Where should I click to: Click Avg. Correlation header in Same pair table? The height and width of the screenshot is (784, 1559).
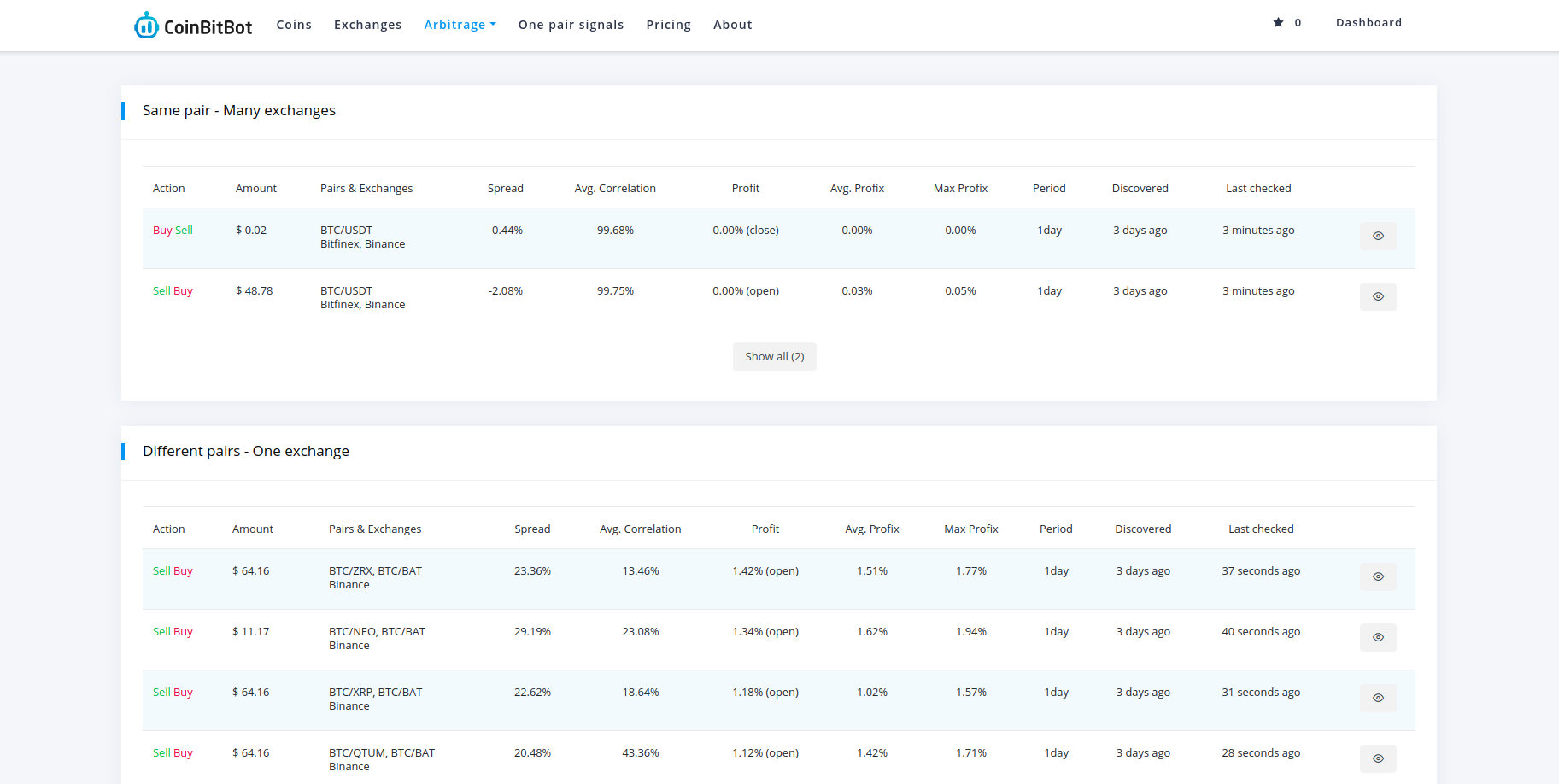615,188
